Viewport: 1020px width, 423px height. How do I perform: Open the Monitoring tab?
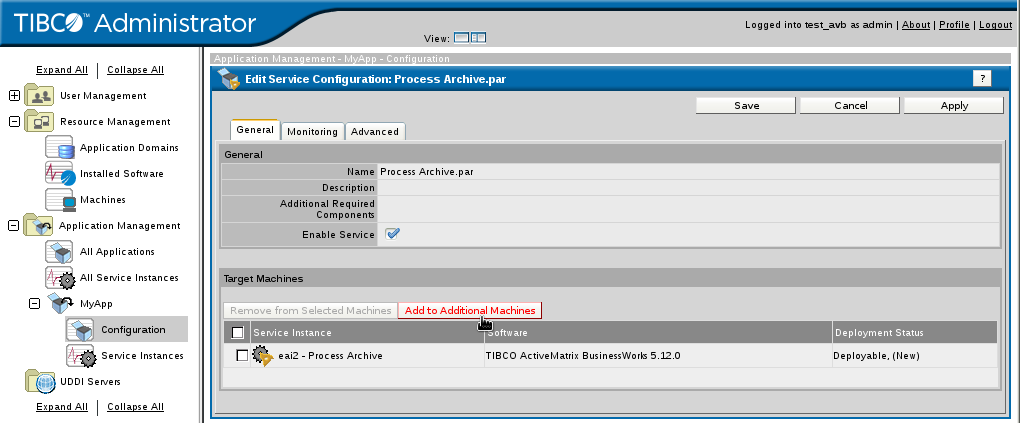[x=312, y=131]
